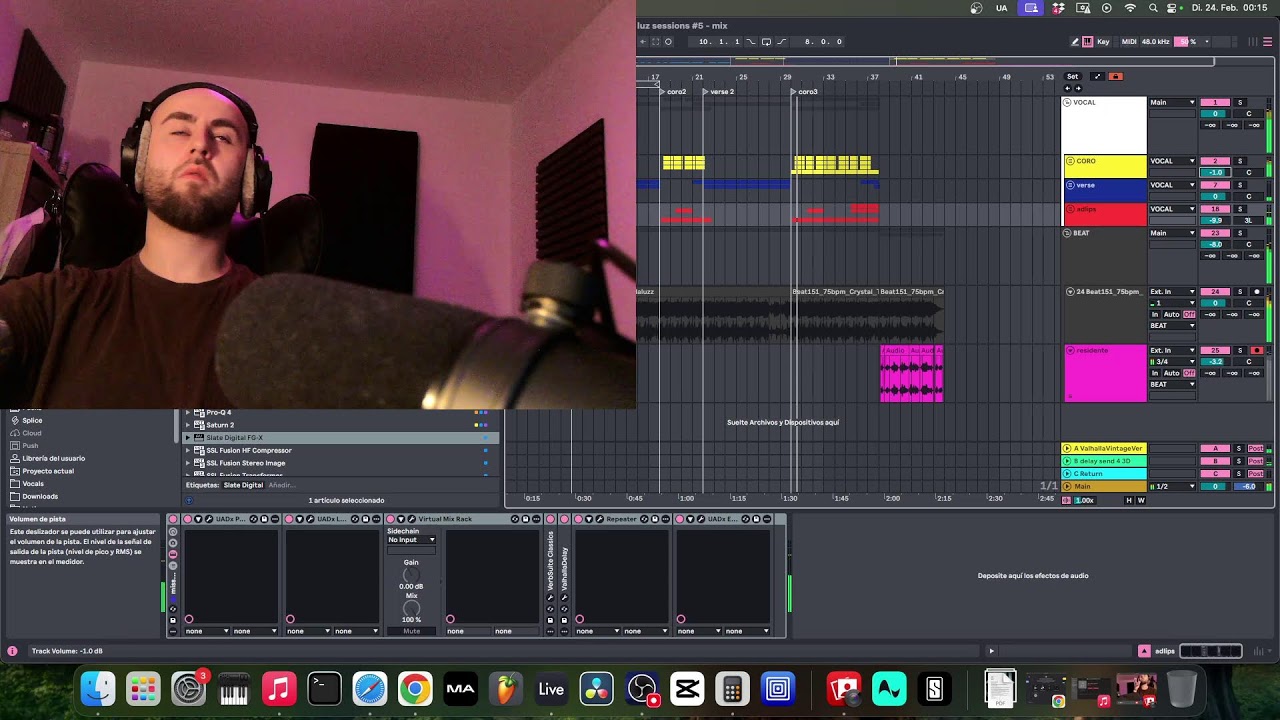Open Finder from the Dock
Screen dimensions: 1280x720
coord(97,689)
